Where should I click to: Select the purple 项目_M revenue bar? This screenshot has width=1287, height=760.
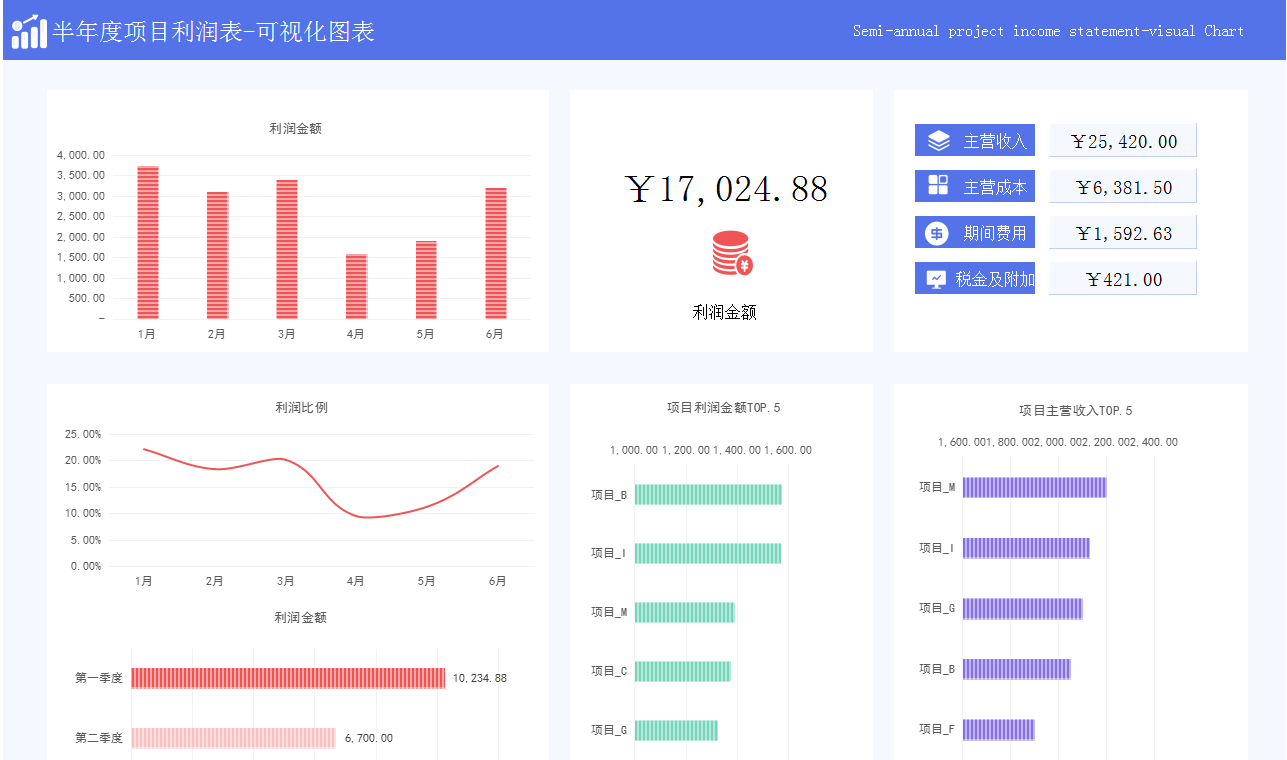click(x=1035, y=487)
